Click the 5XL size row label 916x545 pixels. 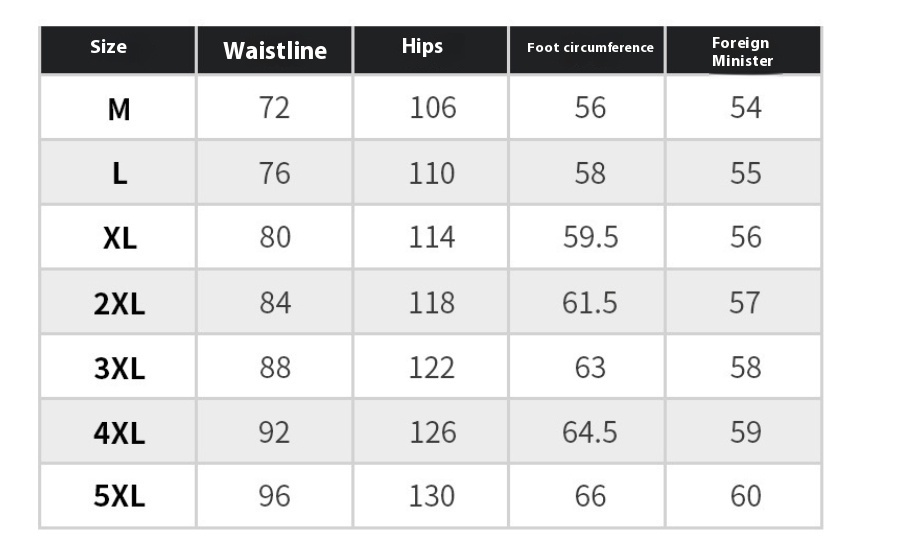point(119,496)
